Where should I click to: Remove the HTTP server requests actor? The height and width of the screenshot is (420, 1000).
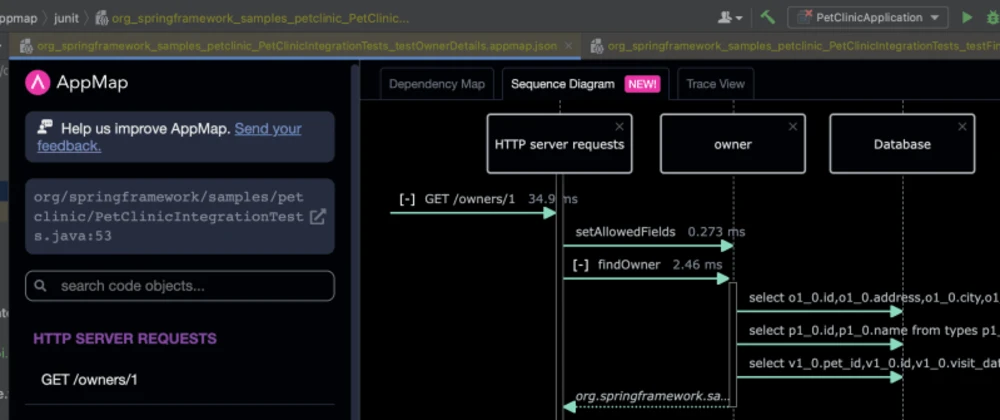(x=619, y=126)
